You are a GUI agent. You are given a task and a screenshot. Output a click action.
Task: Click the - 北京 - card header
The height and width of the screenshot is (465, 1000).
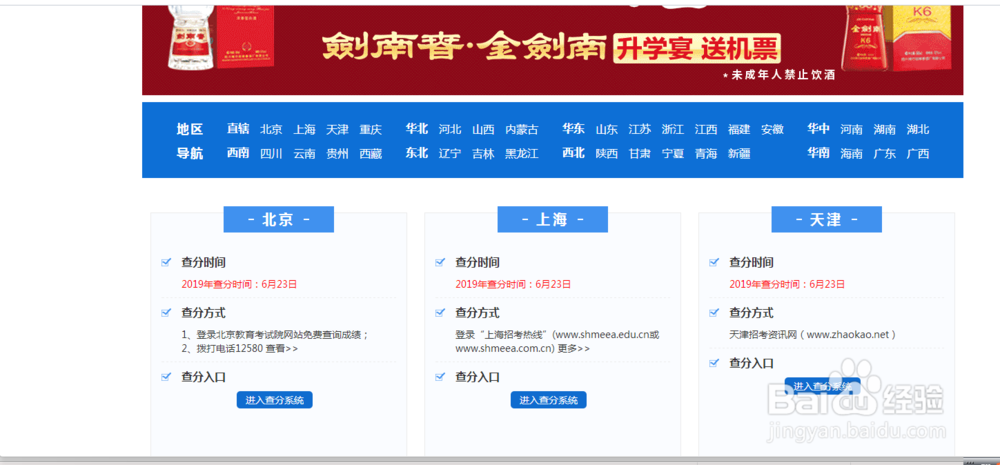pyautogui.click(x=279, y=219)
